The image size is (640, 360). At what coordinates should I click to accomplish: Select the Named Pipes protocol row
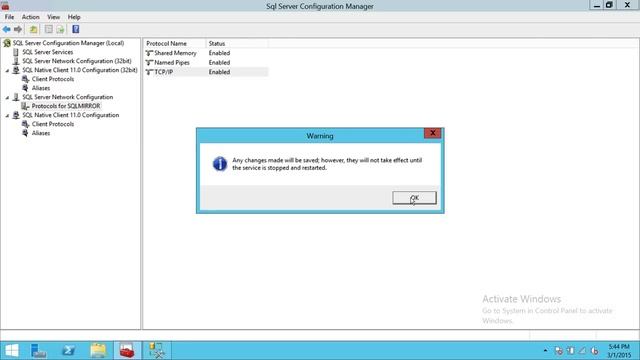(206, 62)
